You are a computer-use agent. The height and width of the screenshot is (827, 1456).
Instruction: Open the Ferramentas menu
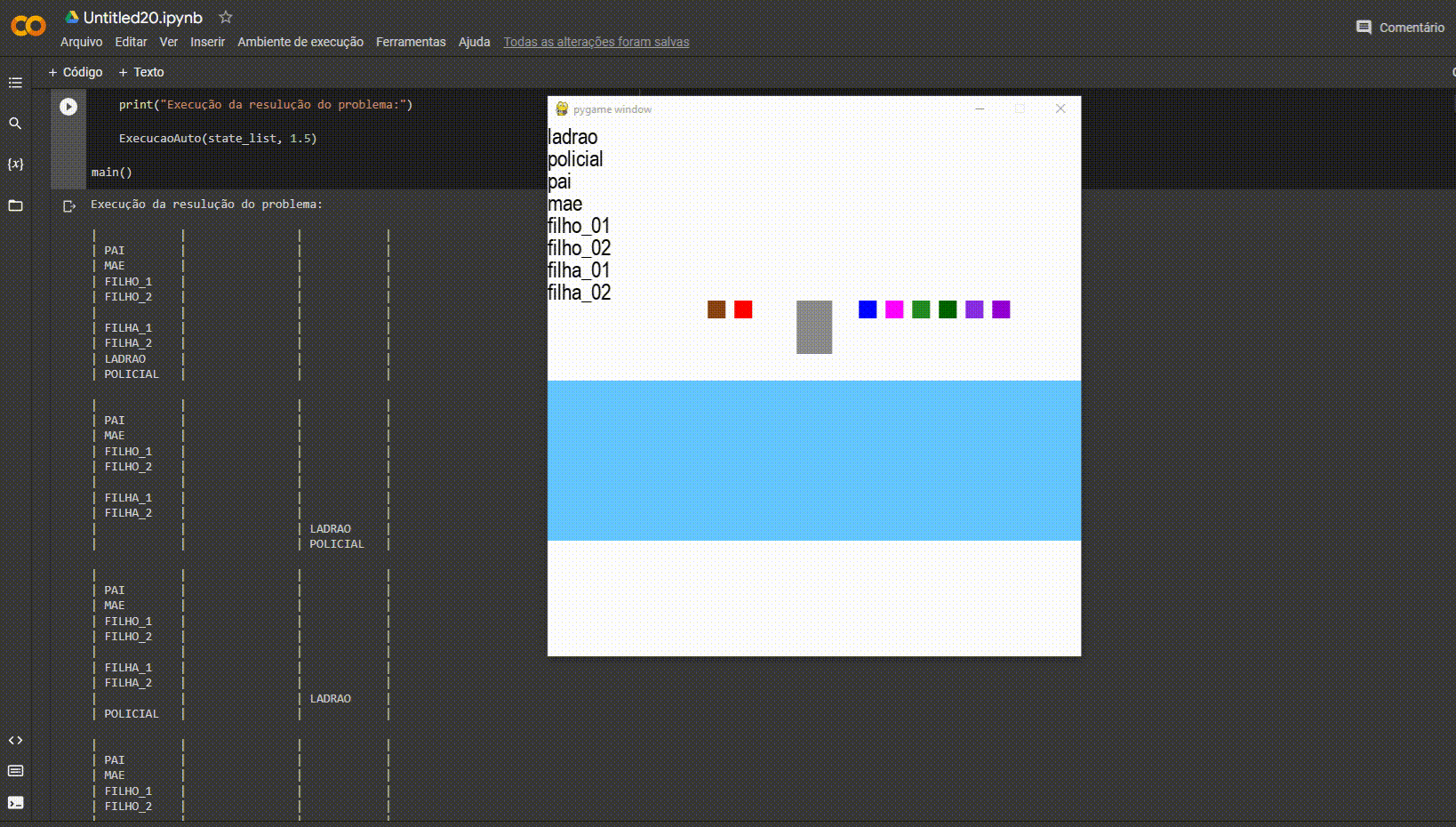click(410, 42)
